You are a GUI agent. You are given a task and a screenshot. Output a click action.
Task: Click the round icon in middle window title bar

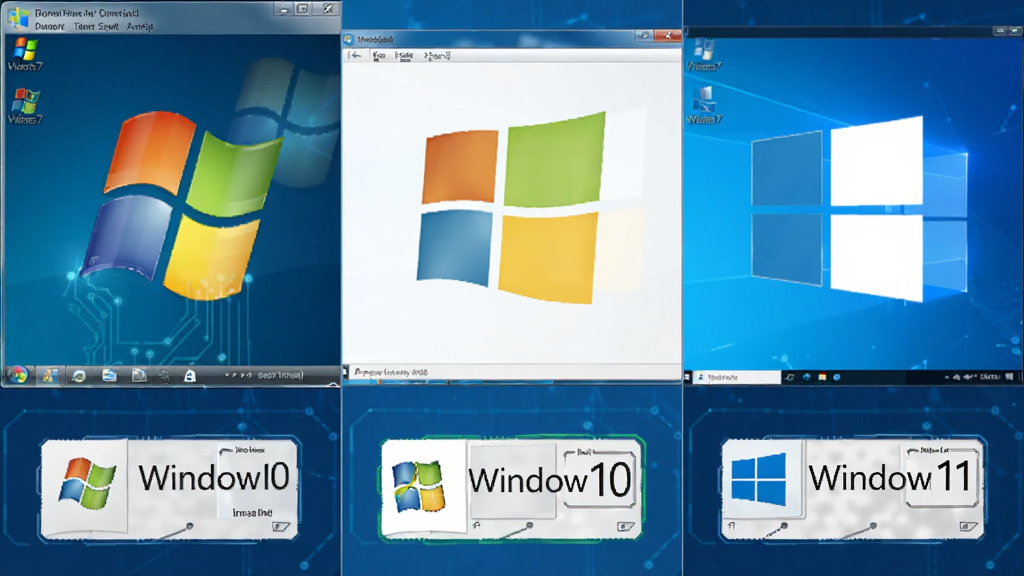point(349,39)
